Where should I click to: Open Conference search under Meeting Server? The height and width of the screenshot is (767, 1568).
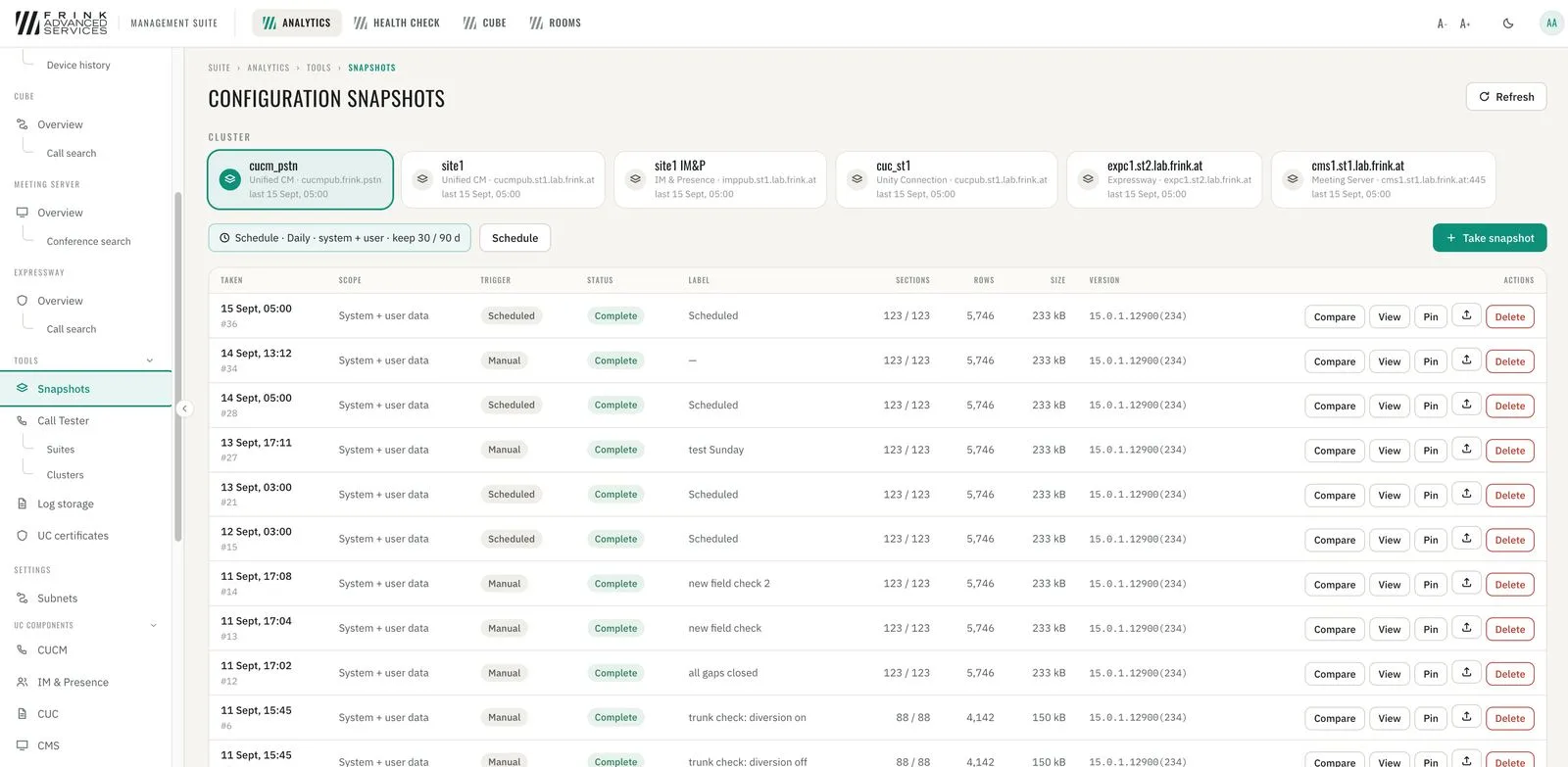[88, 242]
